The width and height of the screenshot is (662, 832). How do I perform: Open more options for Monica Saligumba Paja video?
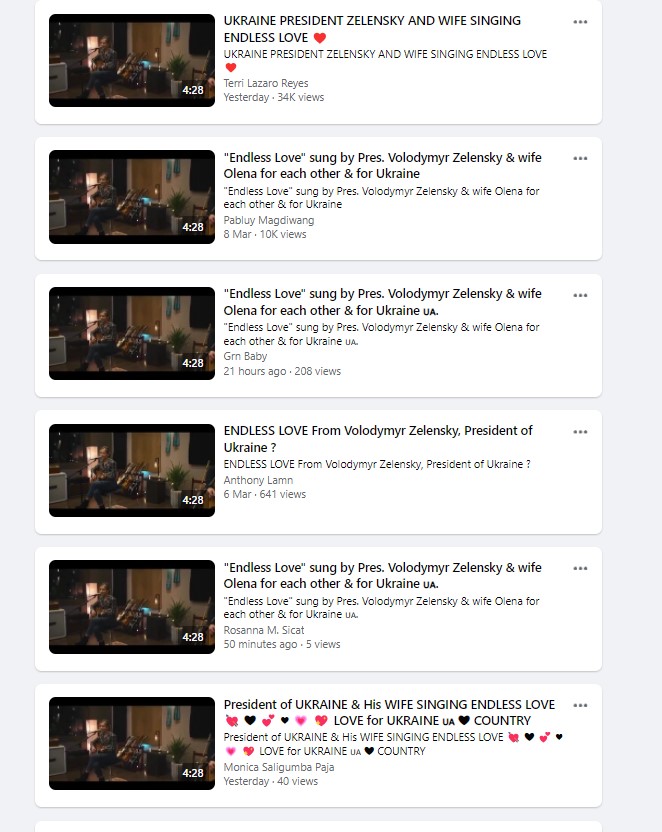[580, 705]
